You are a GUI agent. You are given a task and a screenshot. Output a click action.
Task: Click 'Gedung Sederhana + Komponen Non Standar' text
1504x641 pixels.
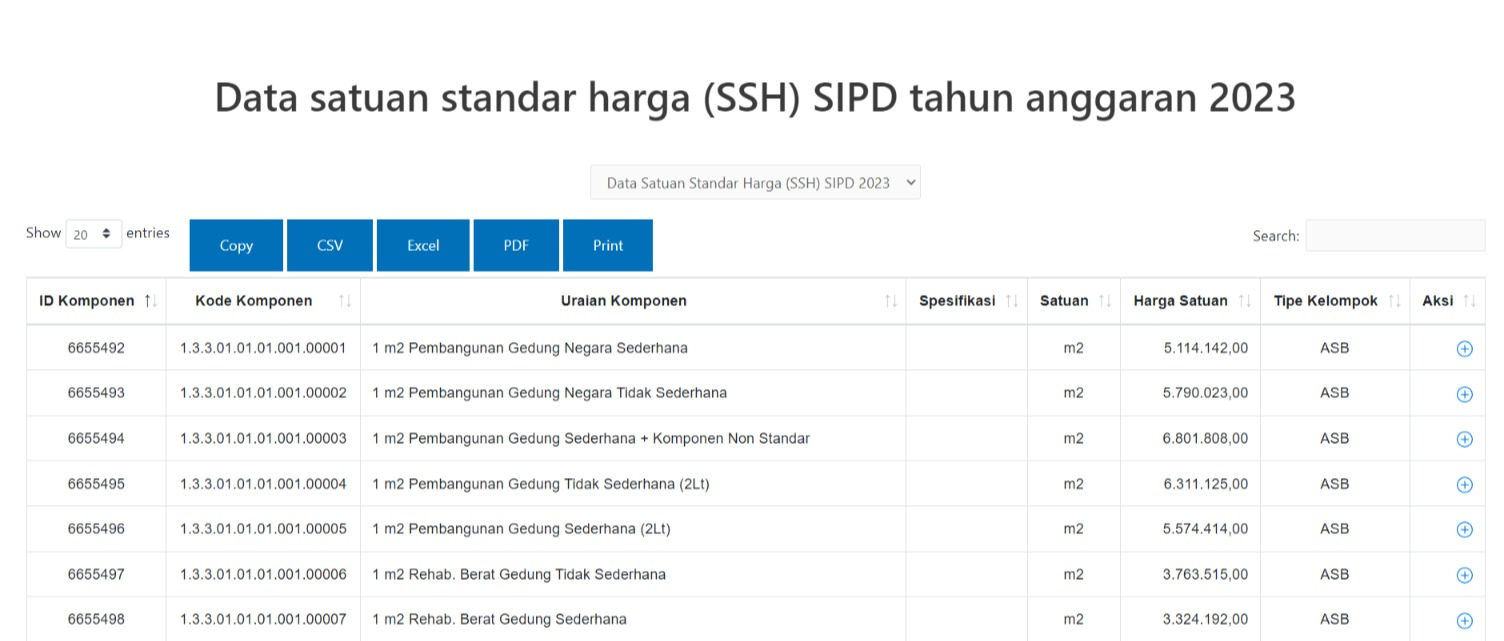point(659,438)
